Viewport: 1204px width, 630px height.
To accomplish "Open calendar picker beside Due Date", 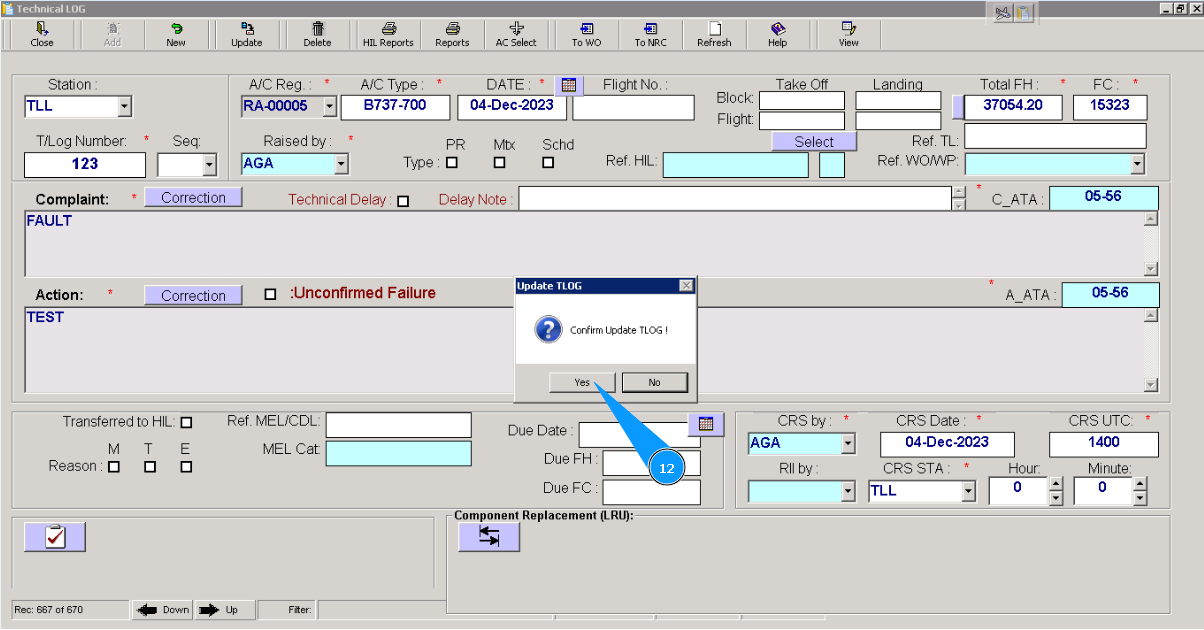I will [x=706, y=424].
